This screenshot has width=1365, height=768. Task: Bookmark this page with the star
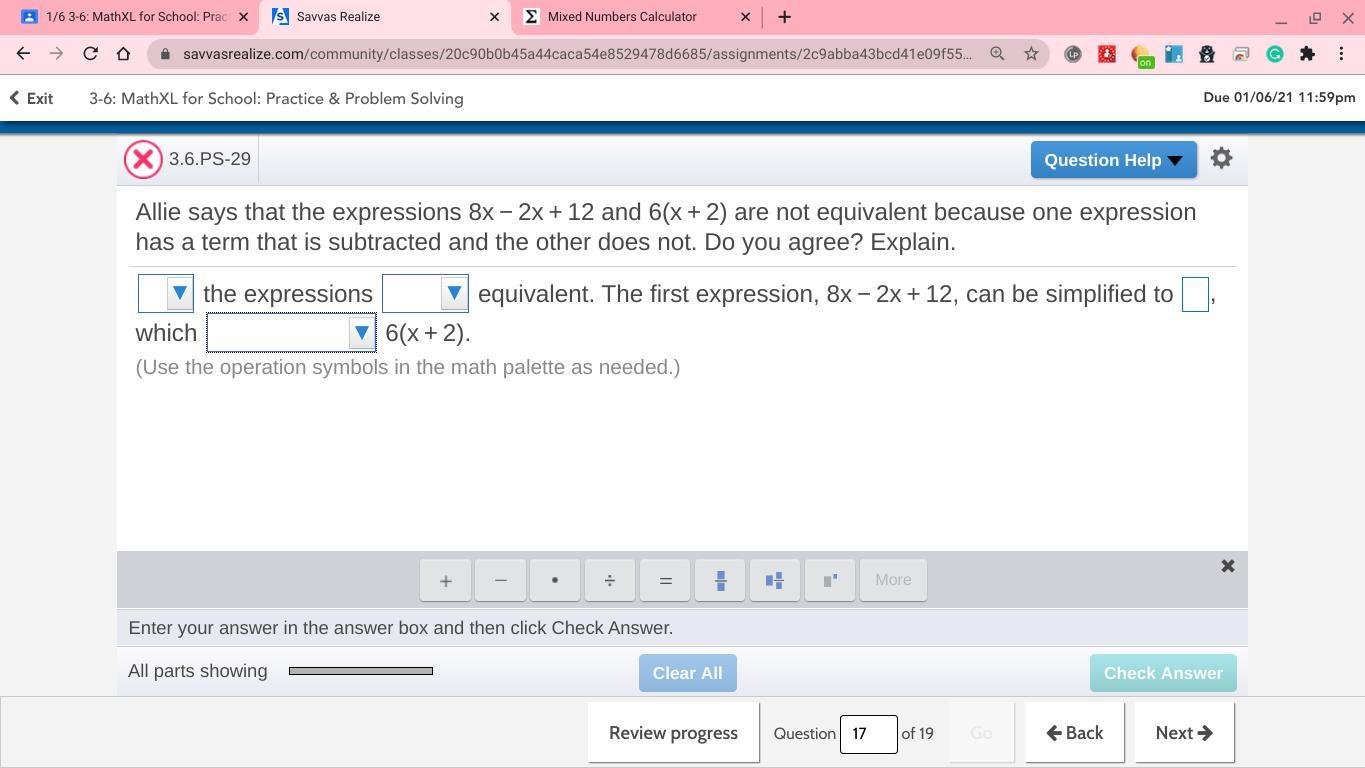coord(1031,54)
